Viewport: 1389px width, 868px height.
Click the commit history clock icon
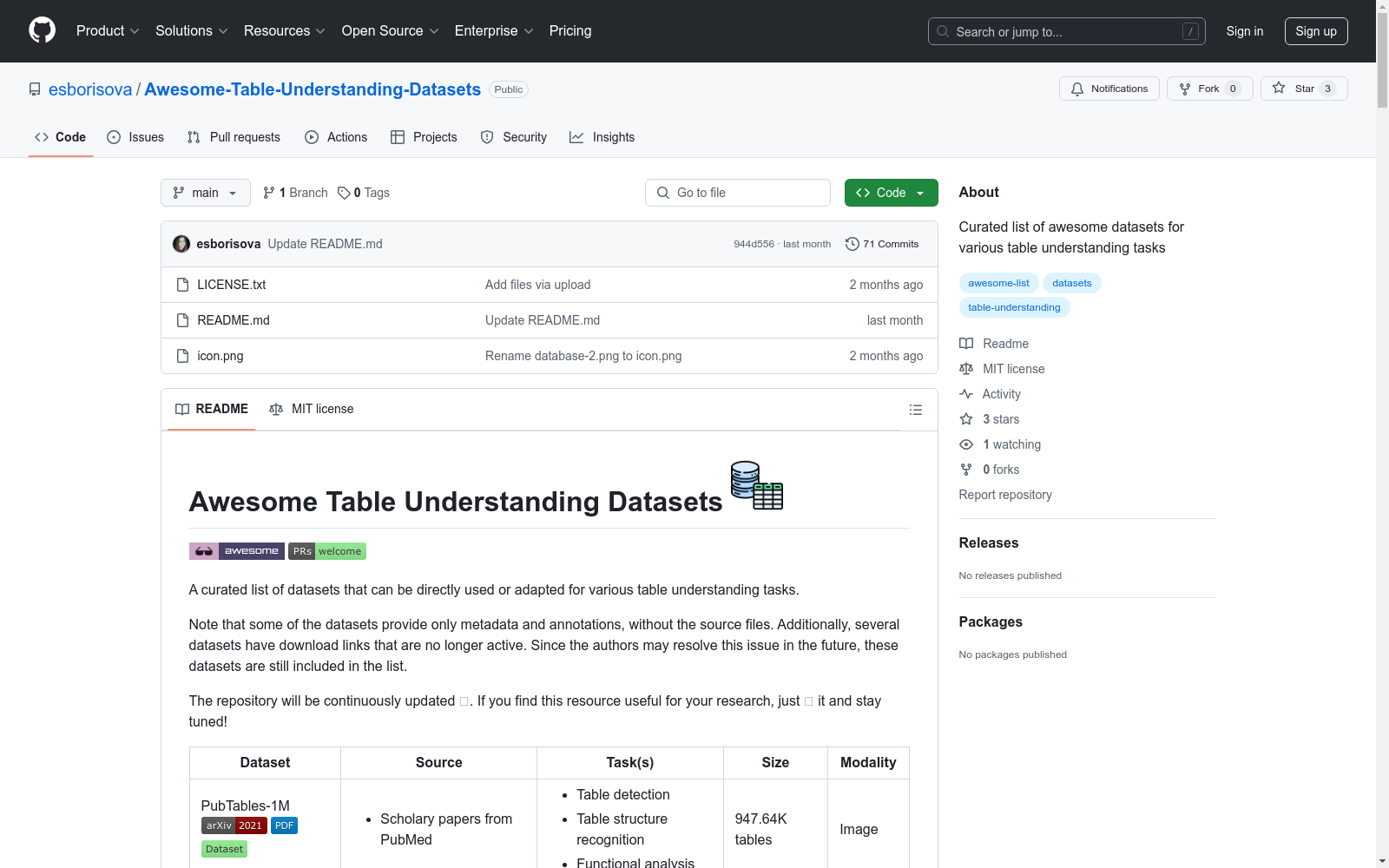pos(852,244)
